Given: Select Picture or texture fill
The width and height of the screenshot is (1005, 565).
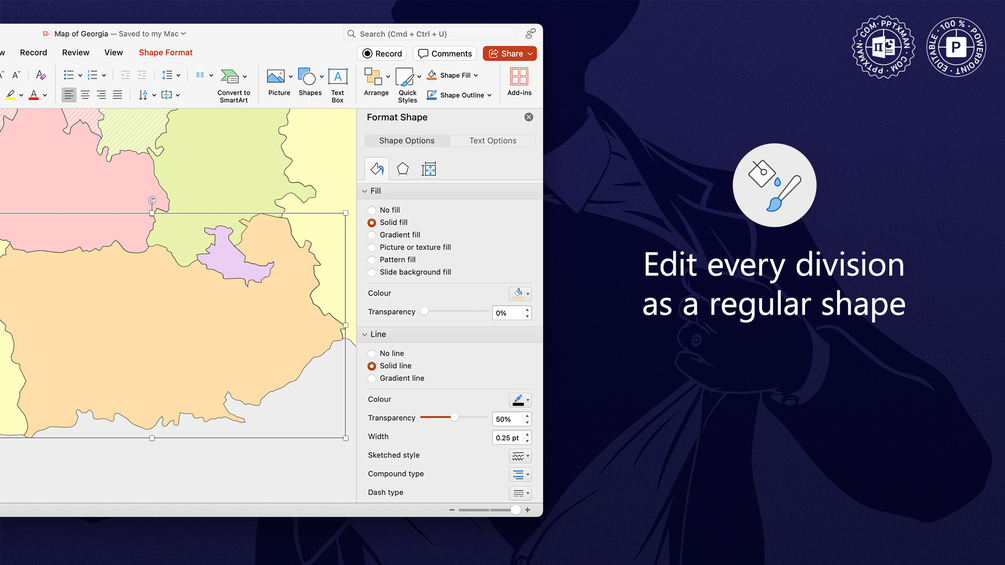Looking at the screenshot, I should pyautogui.click(x=372, y=247).
